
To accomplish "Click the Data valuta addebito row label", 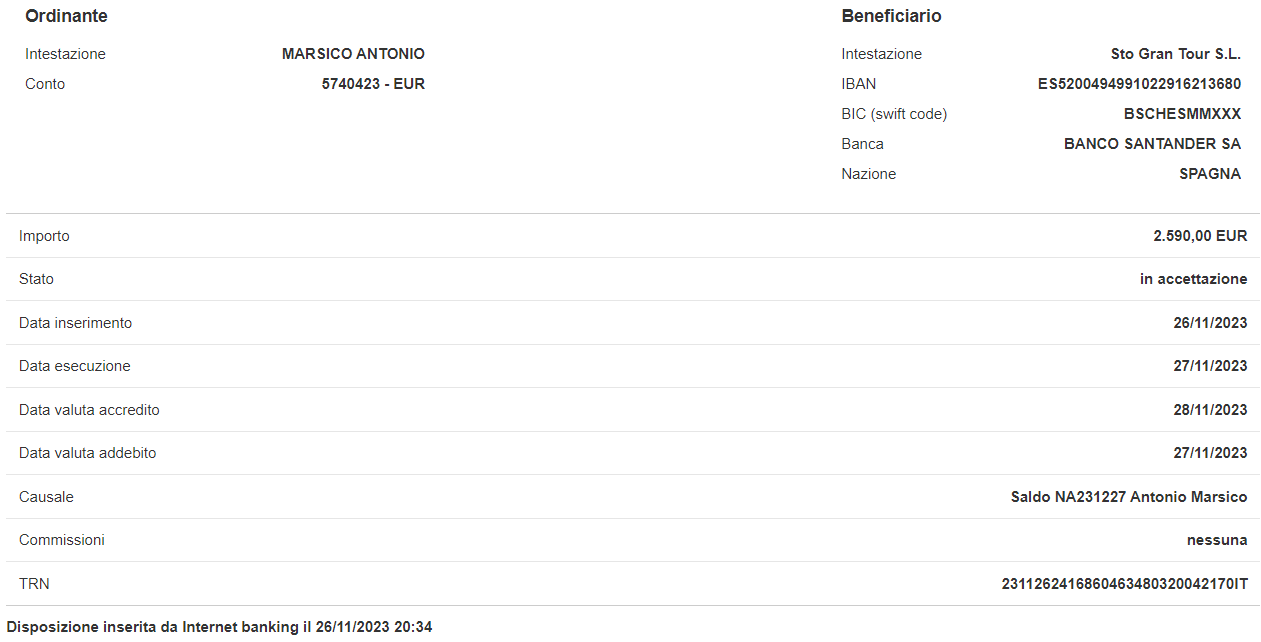I will (x=88, y=453).
